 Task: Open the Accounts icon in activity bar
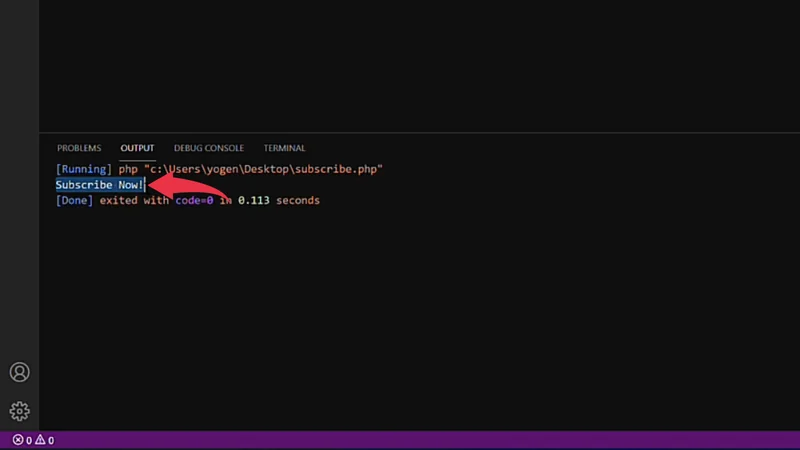[x=19, y=372]
